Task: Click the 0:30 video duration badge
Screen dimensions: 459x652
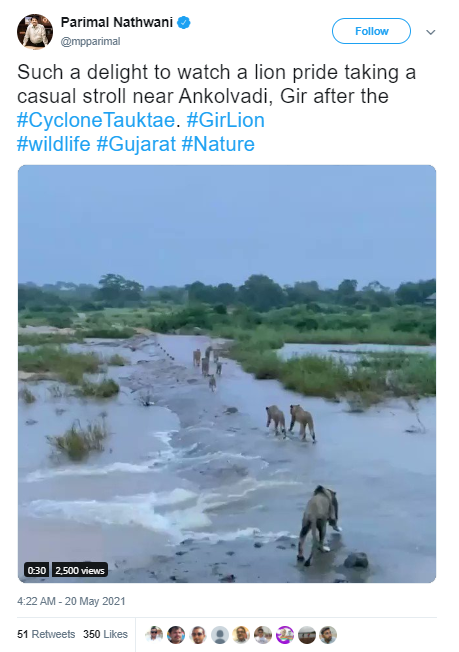Action: pyautogui.click(x=36, y=570)
